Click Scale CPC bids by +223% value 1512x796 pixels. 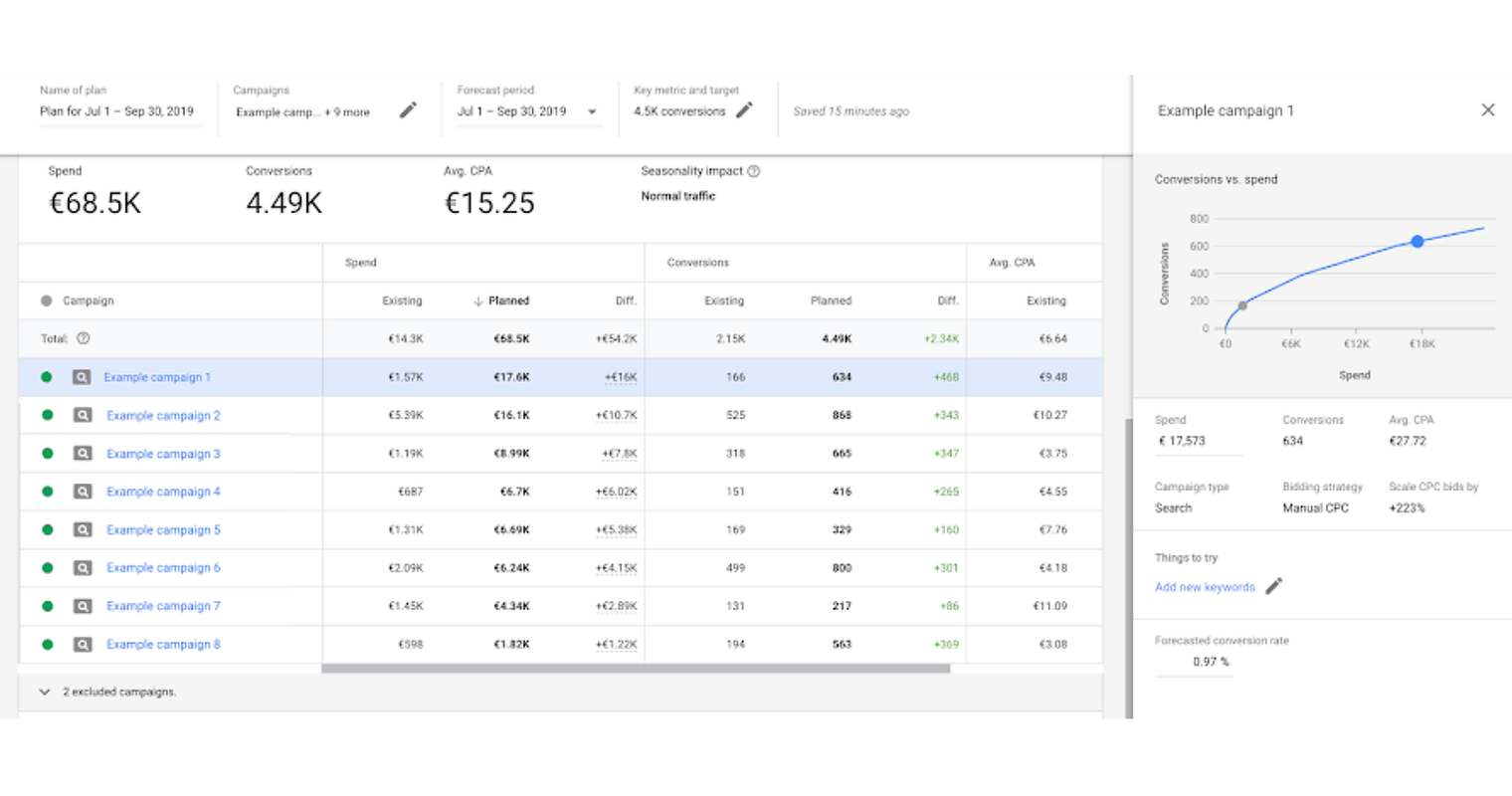[1407, 507]
